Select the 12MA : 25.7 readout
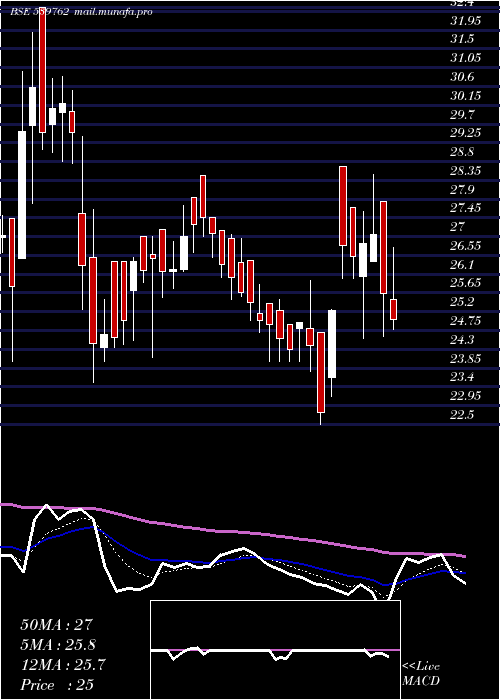 pyautogui.click(x=63, y=665)
